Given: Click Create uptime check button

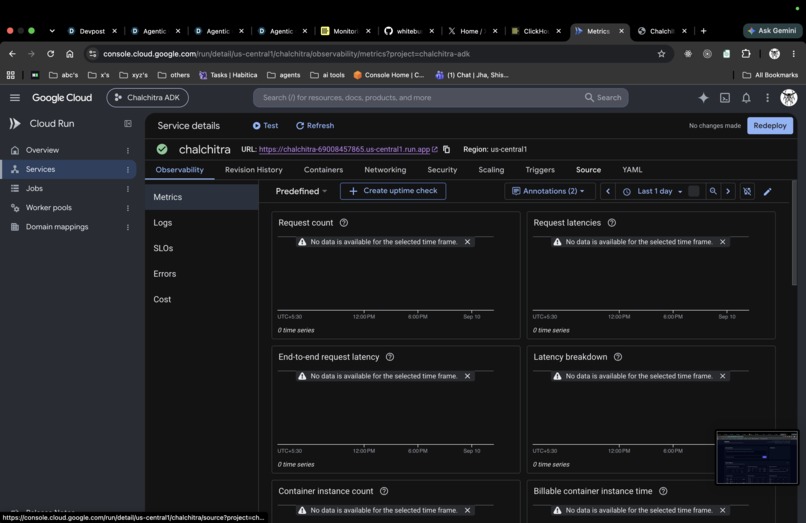Looking at the screenshot, I should tap(393, 191).
